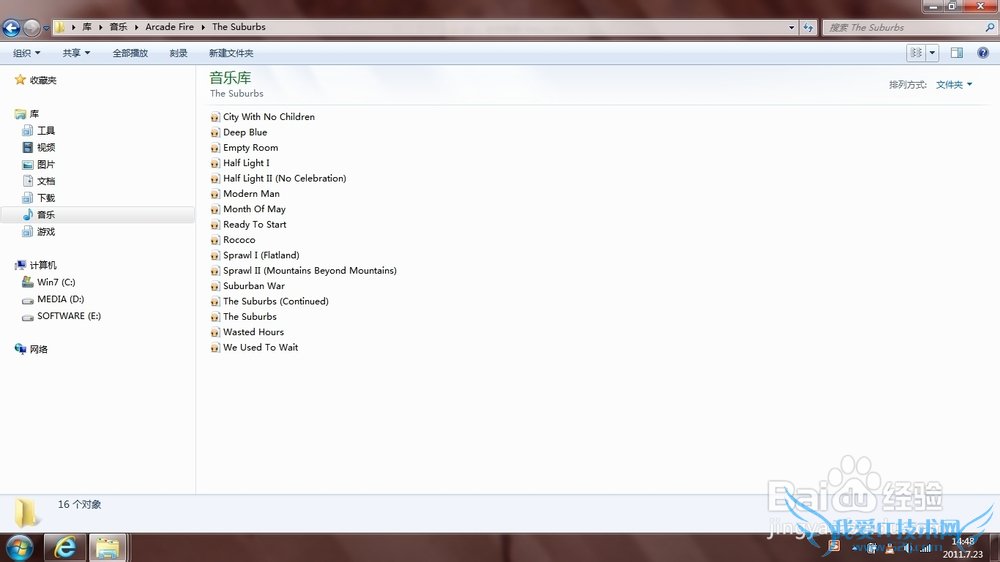Select the Rococo file

pos(233,240)
